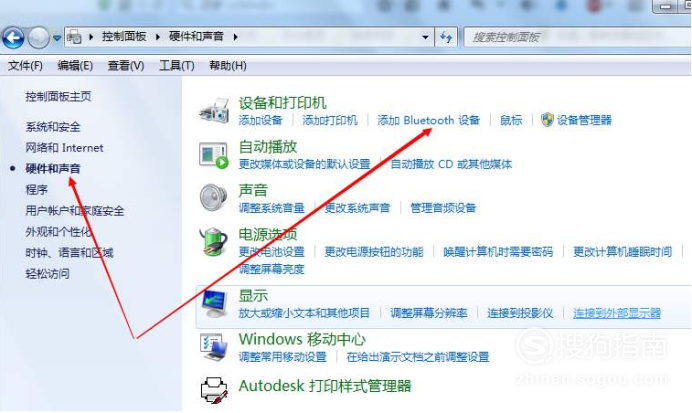The image size is (692, 413).
Task: Open 调整屏幕分辨率 link
Action: point(429,313)
